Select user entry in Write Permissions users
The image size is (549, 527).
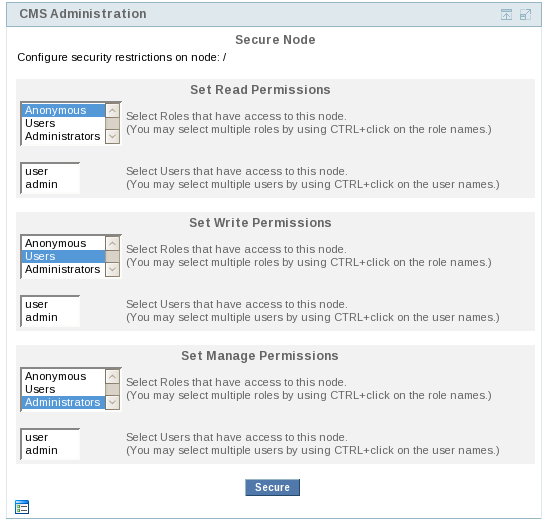pyautogui.click(x=50, y=304)
